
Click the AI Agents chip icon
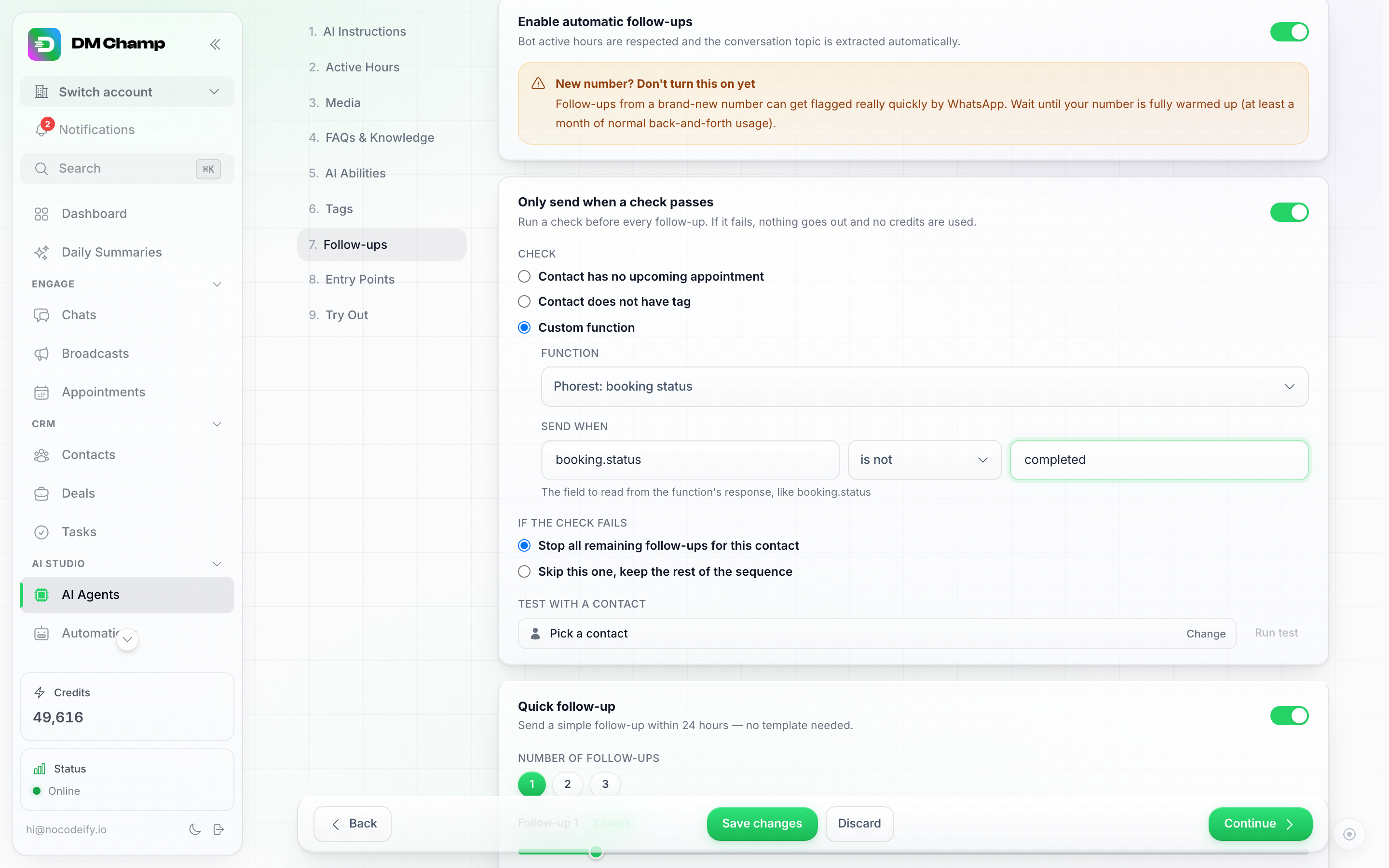click(41, 595)
